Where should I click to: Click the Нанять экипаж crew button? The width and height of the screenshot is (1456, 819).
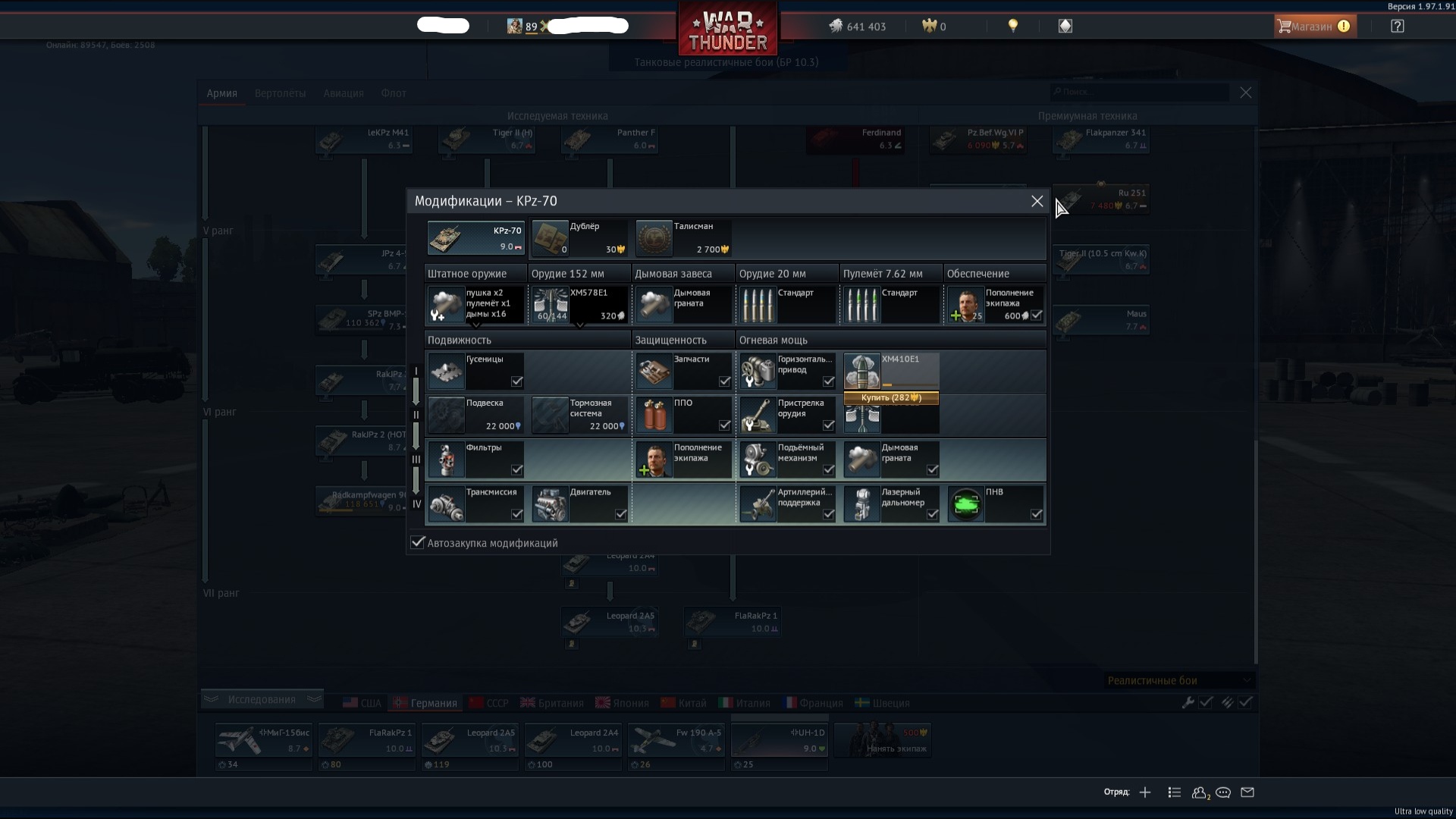click(x=883, y=740)
